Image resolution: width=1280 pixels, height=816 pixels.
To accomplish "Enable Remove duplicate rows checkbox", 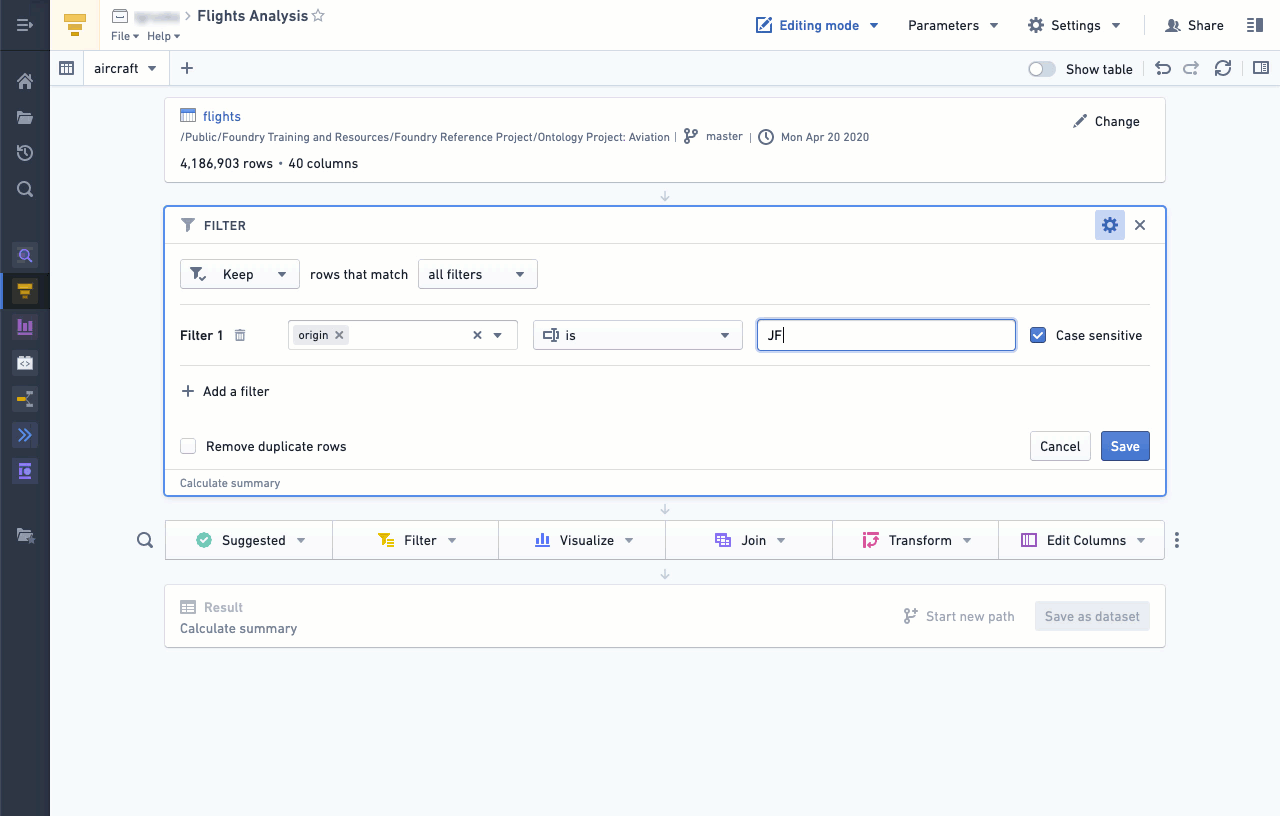I will [188, 446].
